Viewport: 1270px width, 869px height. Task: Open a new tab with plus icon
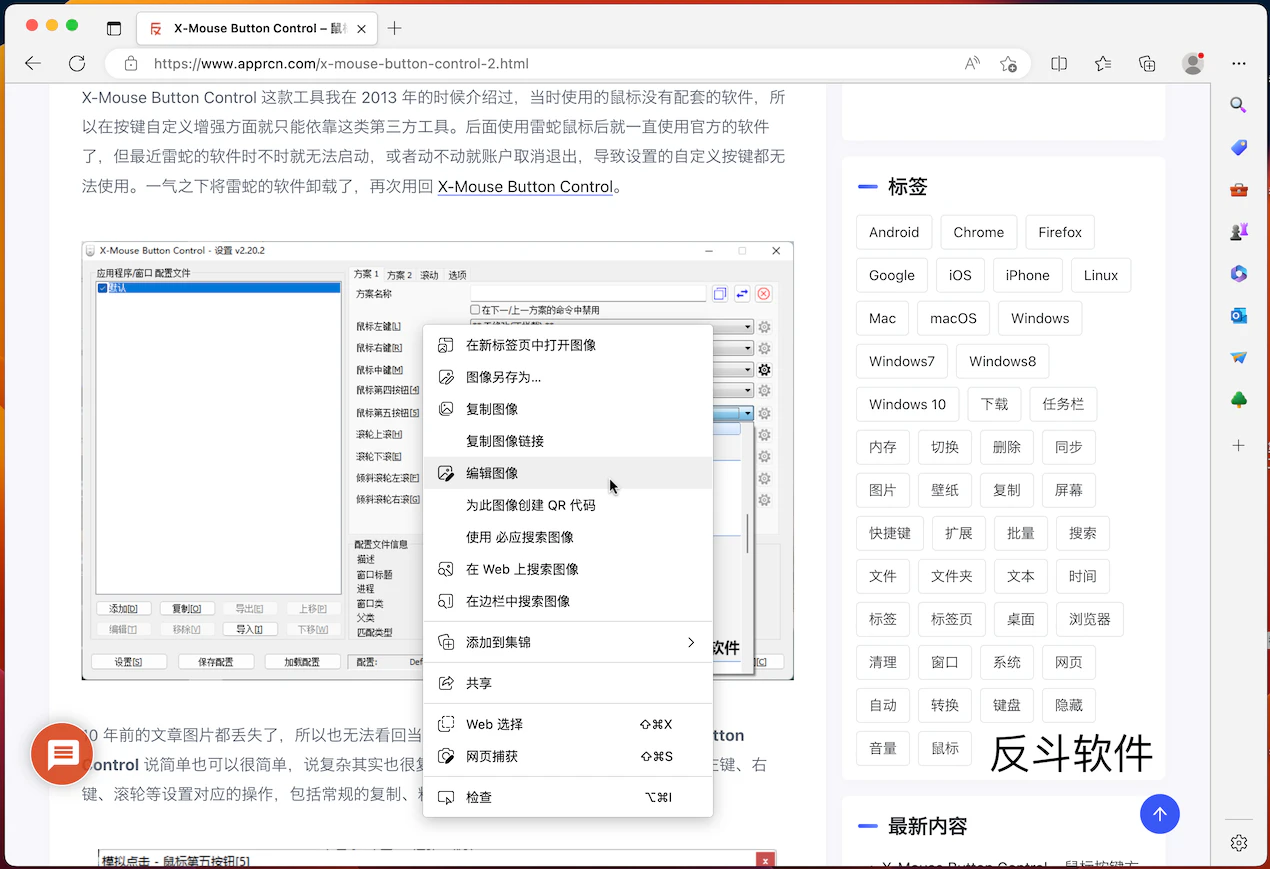[395, 28]
